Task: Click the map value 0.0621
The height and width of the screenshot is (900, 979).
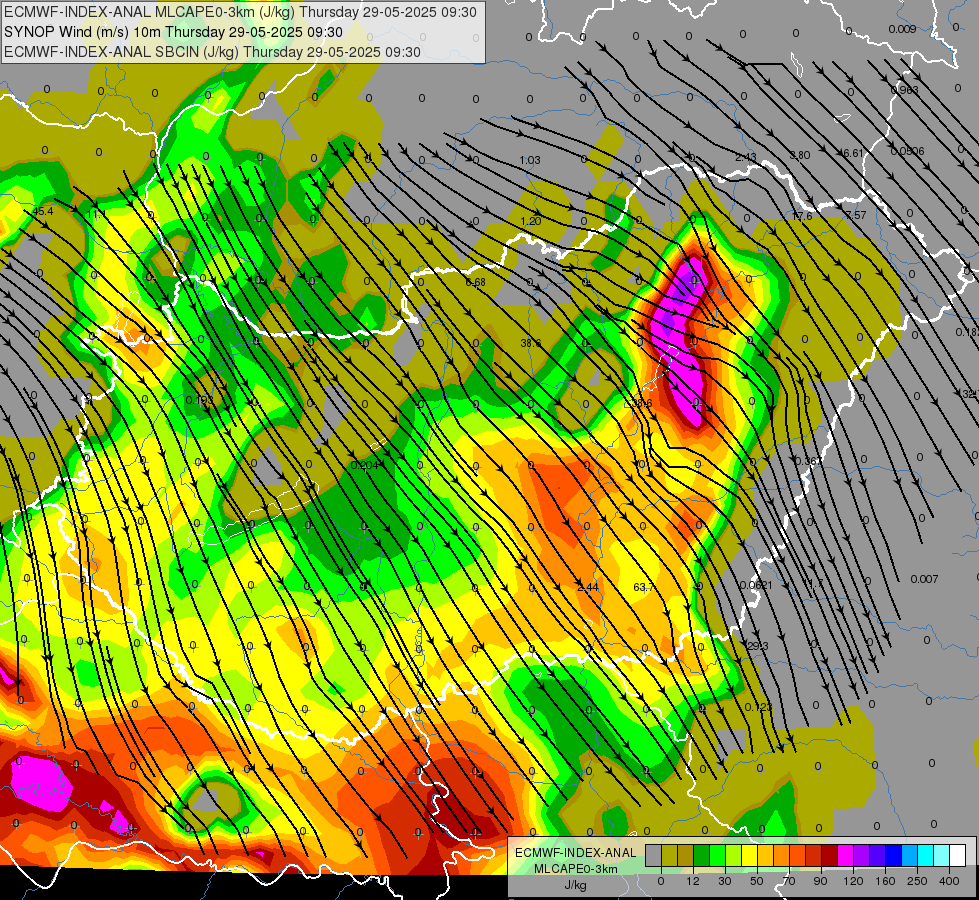Action: (x=756, y=585)
